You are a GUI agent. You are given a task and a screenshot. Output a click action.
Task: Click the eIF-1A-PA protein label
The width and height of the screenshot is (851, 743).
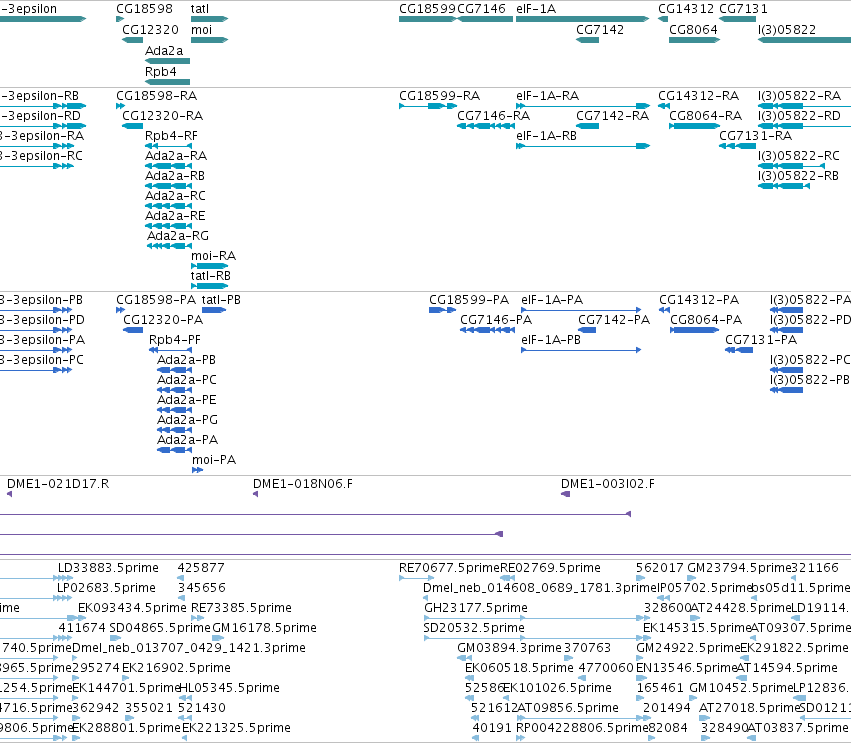[552, 300]
